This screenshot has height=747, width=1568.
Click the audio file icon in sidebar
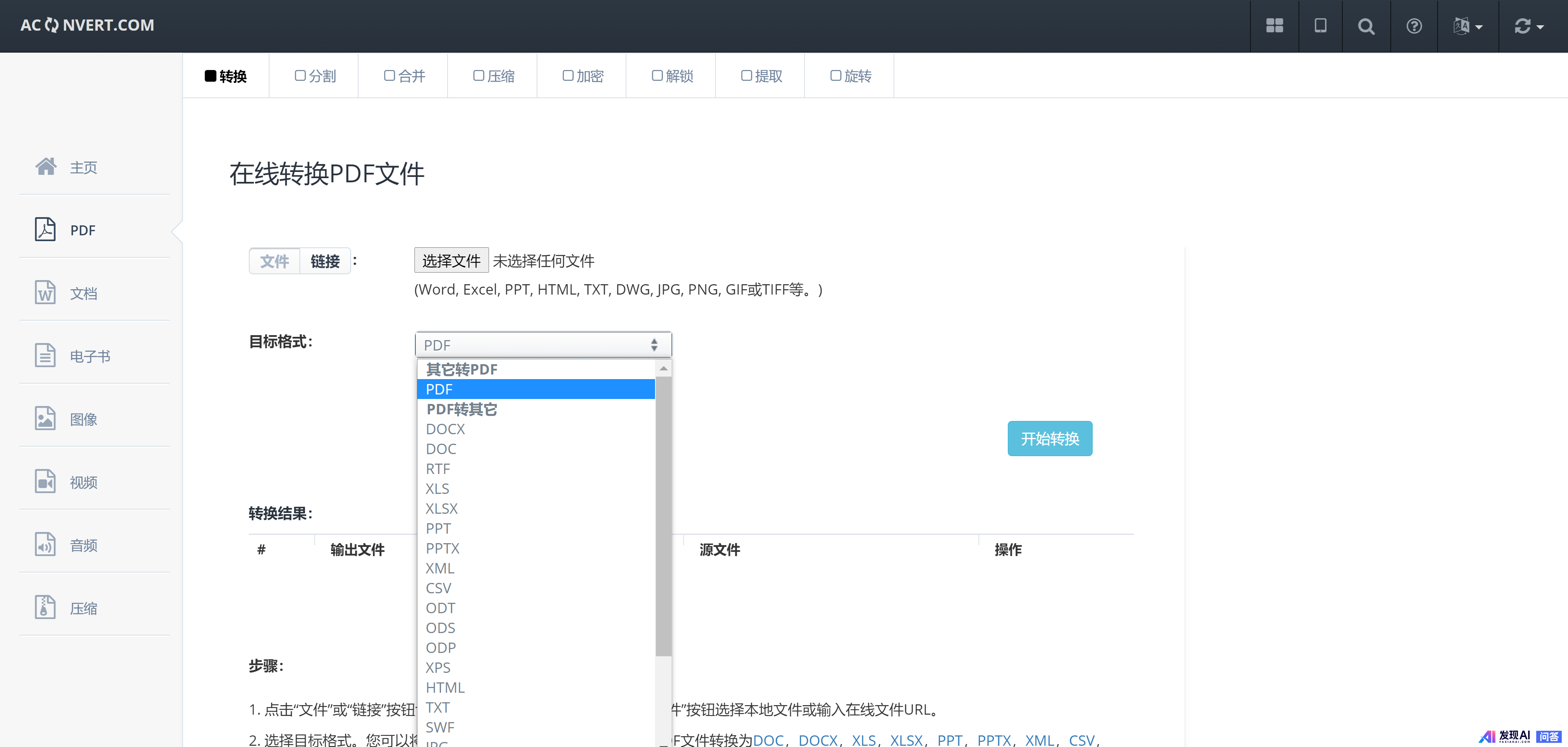45,544
